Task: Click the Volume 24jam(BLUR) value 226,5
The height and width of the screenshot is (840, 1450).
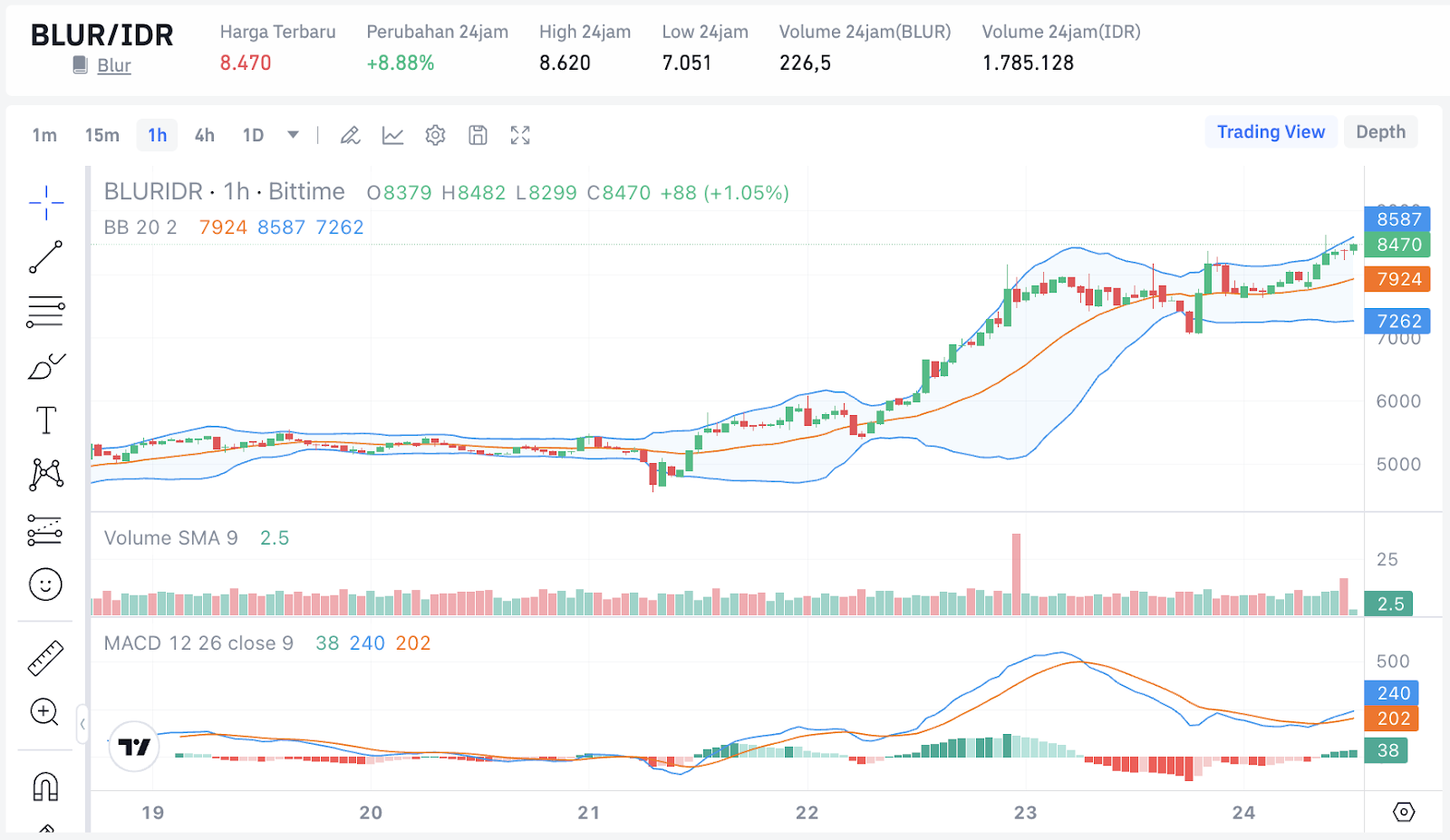Action: pyautogui.click(x=805, y=63)
